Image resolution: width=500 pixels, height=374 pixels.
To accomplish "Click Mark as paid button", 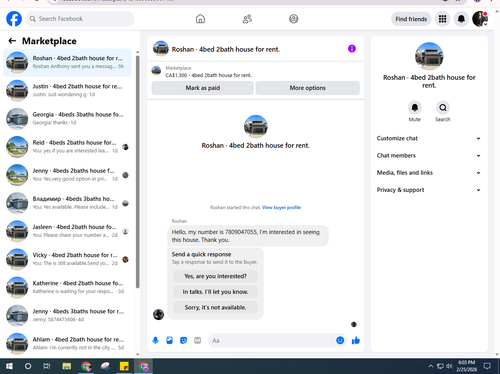I will pos(203,88).
